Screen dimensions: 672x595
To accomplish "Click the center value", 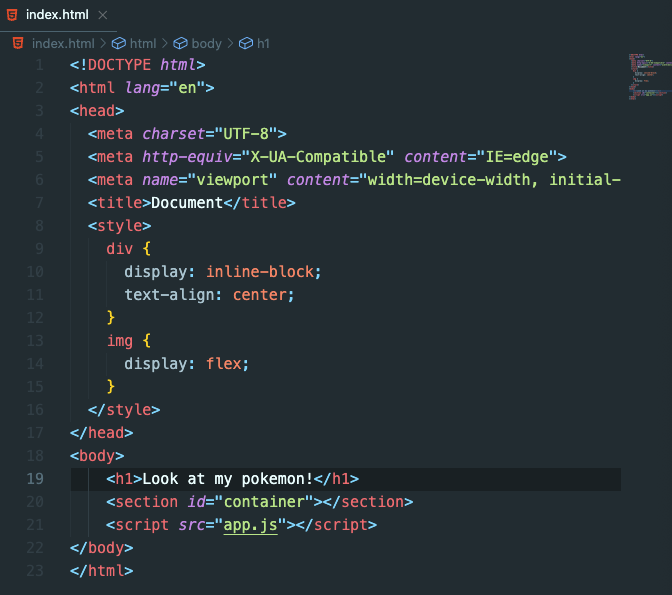I will (260, 295).
